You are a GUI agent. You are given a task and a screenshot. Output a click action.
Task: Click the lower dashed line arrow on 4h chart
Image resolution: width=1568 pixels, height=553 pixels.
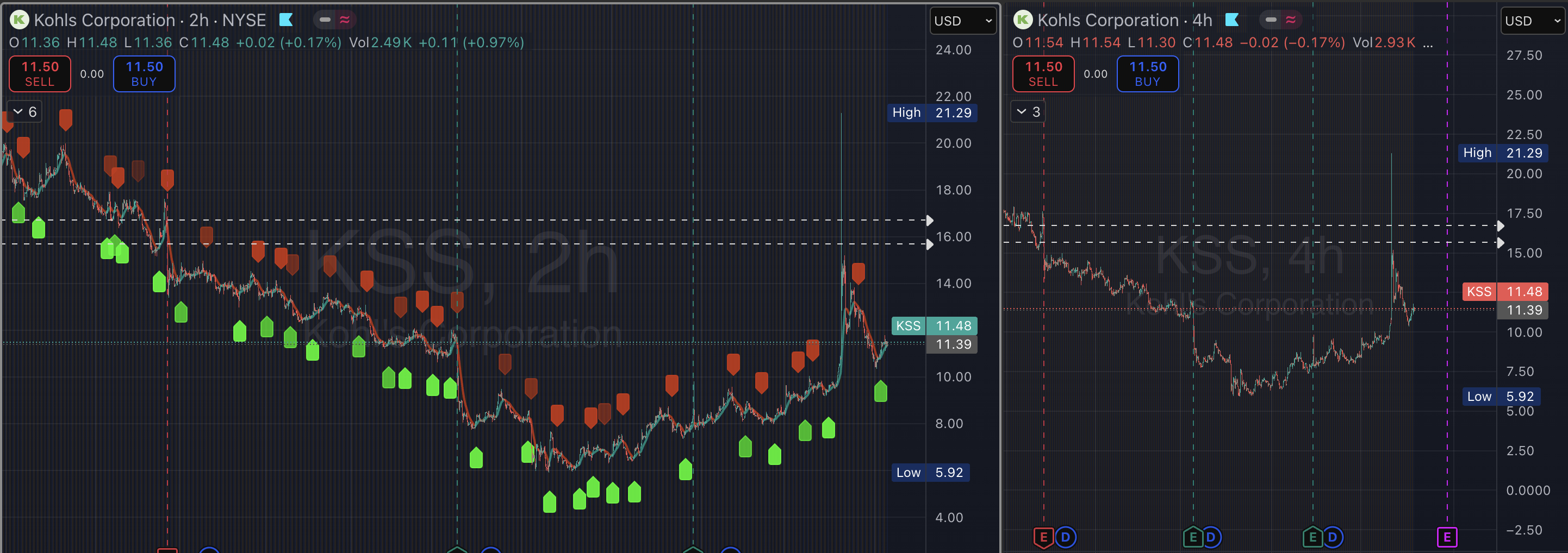point(1501,243)
